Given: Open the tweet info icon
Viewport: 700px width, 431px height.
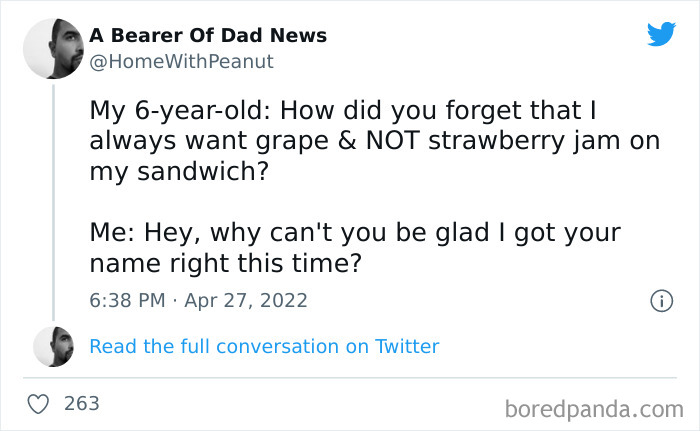Looking at the screenshot, I should [660, 300].
